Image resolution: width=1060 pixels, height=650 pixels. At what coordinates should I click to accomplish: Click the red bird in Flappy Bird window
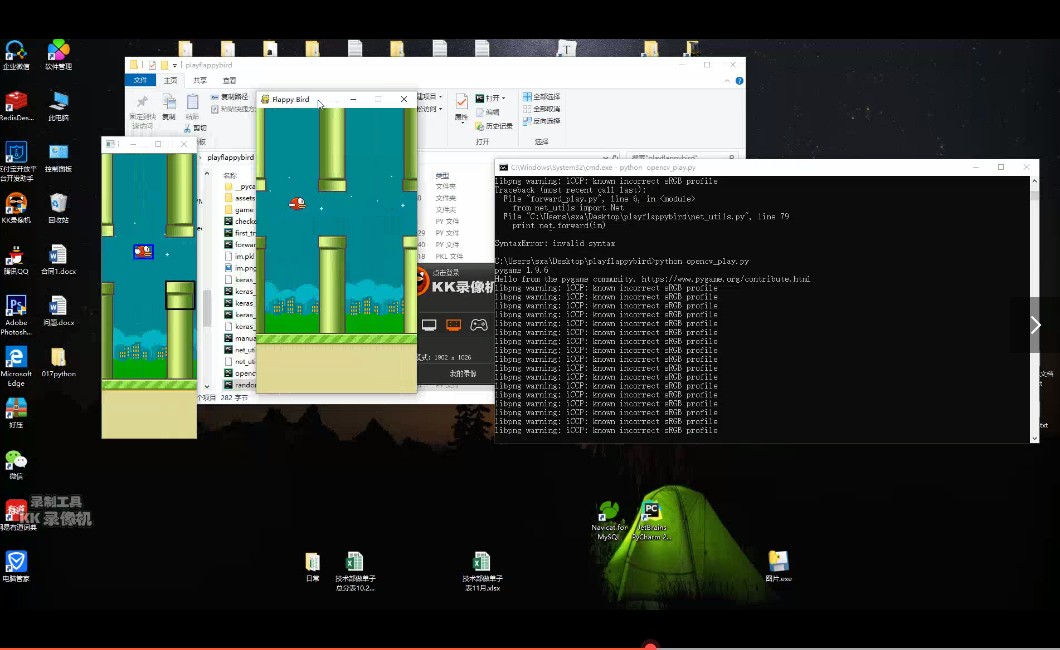coord(297,203)
